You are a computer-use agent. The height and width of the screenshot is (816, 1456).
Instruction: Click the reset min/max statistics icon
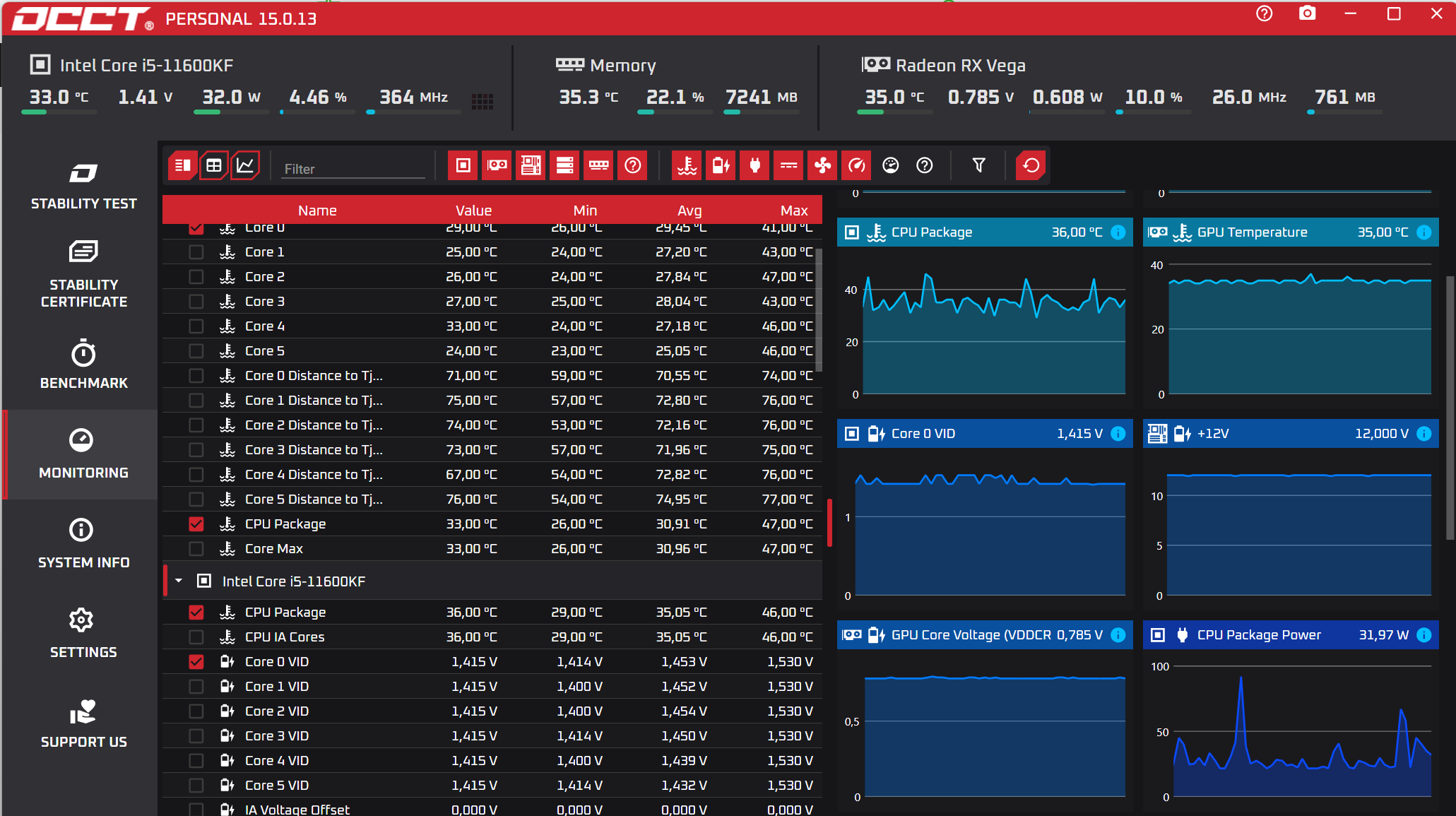1031,165
